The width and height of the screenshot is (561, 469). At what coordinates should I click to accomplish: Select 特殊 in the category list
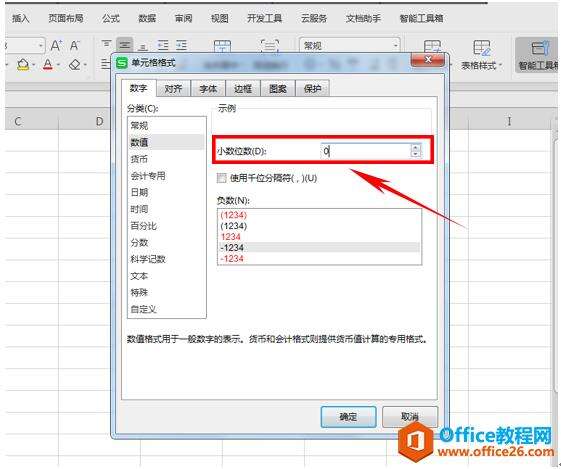point(166,293)
